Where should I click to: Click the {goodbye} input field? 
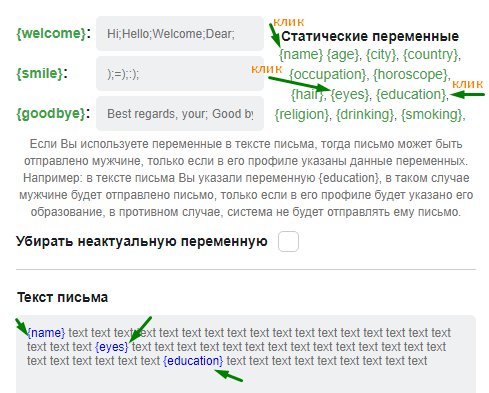180,114
